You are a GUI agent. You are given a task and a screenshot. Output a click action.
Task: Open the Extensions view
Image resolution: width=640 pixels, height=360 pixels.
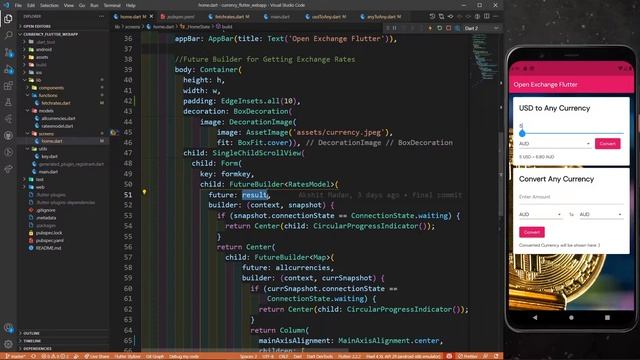(8, 86)
